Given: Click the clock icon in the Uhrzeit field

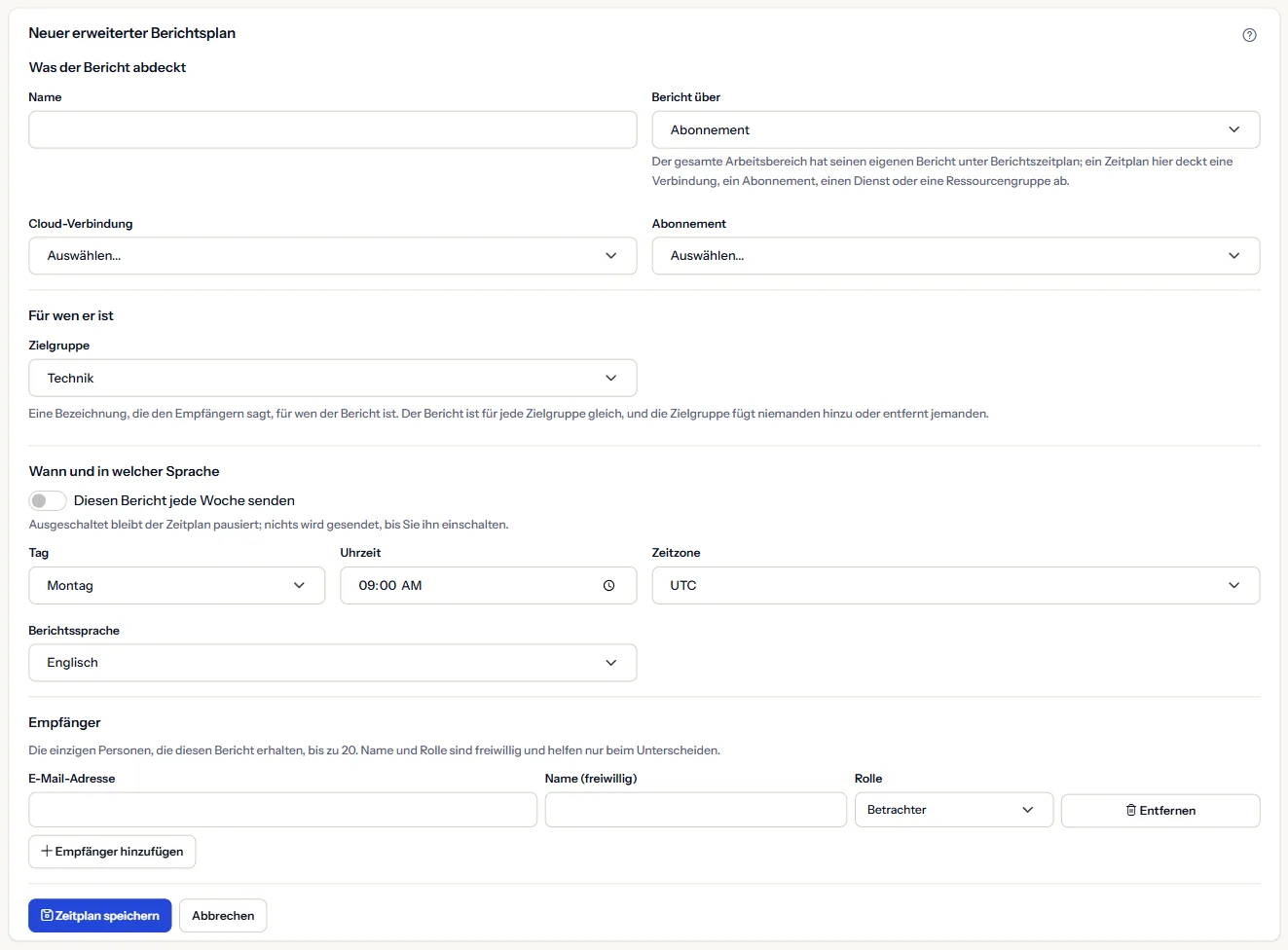Looking at the screenshot, I should click(x=608, y=586).
